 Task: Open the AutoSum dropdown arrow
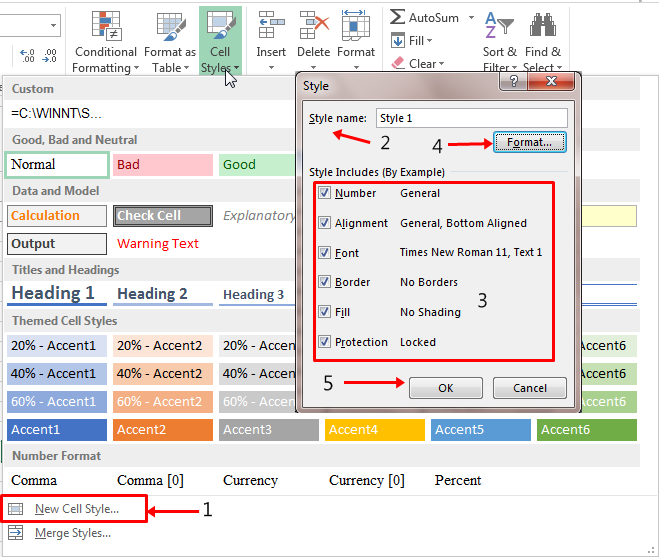pyautogui.click(x=472, y=18)
